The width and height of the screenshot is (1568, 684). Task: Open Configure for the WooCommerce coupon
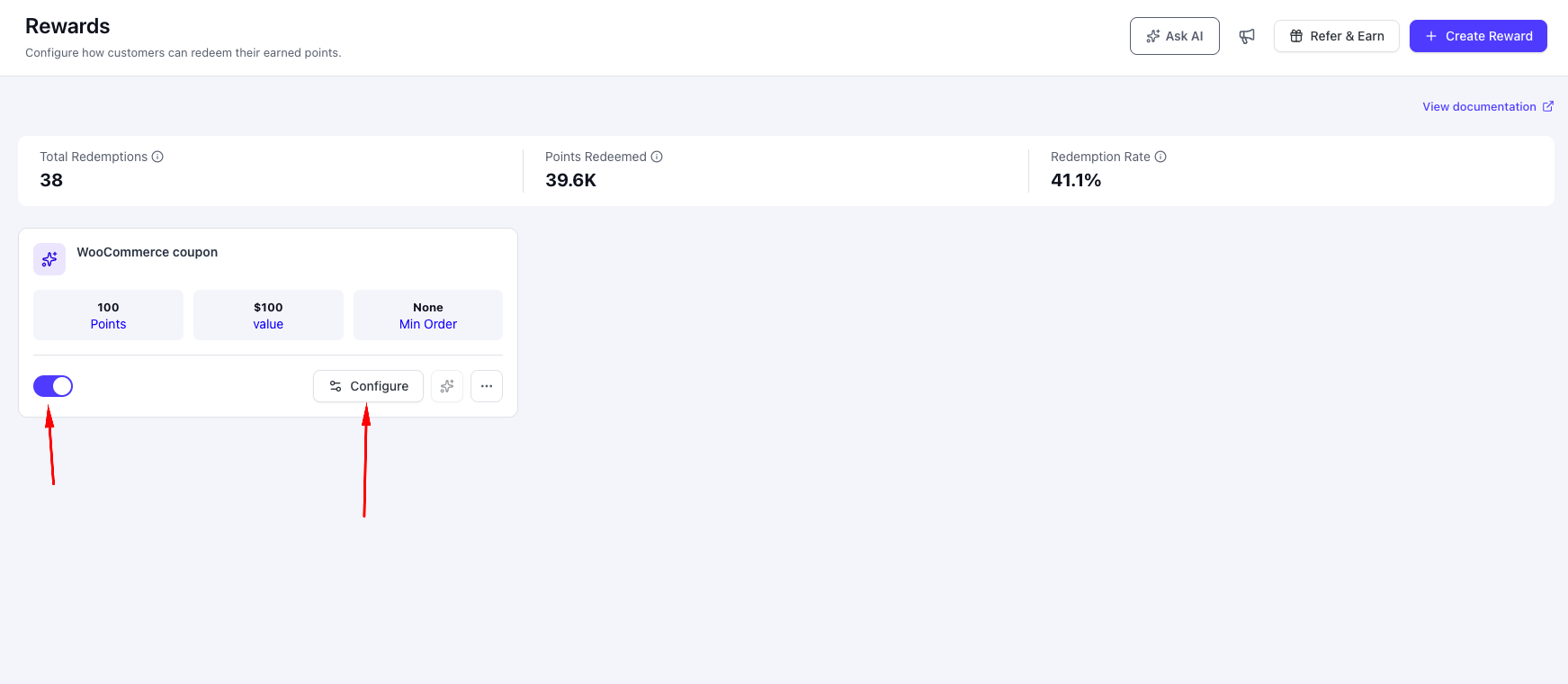(368, 386)
